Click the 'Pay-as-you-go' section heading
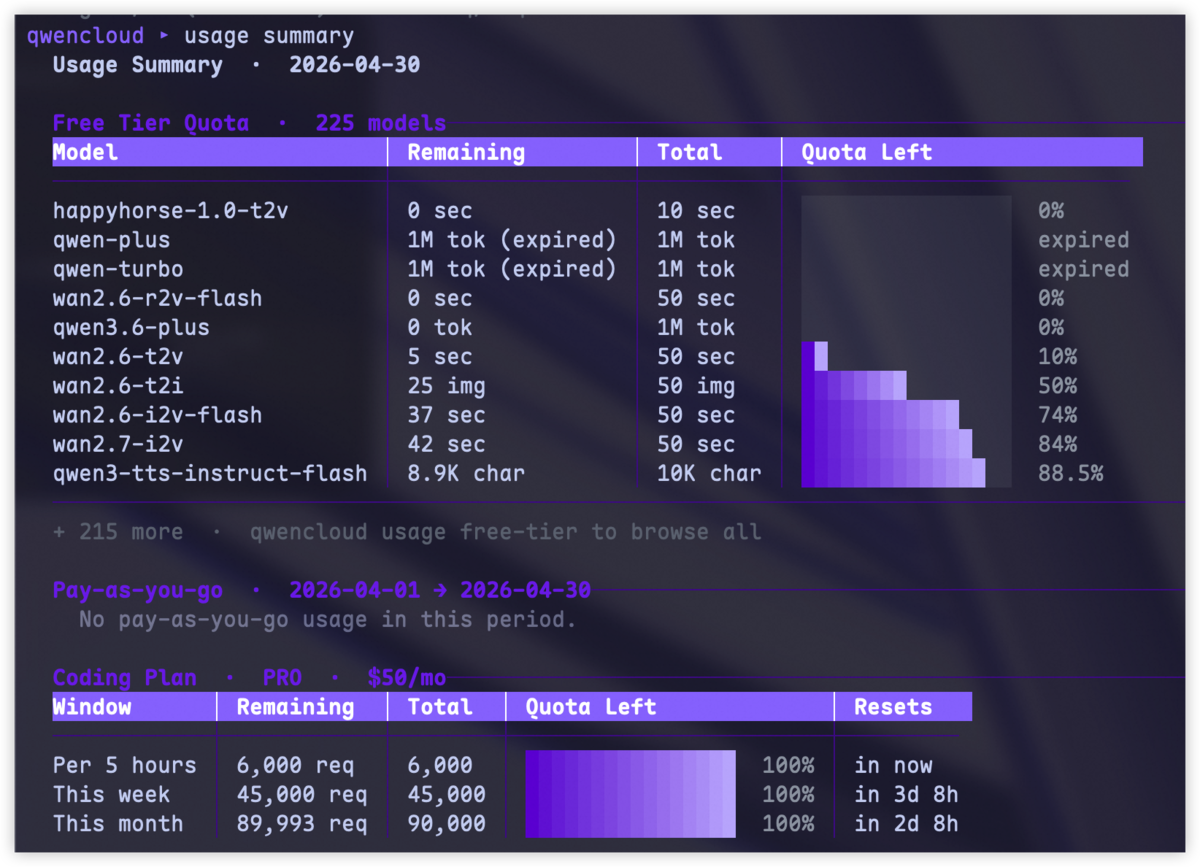 (x=138, y=590)
